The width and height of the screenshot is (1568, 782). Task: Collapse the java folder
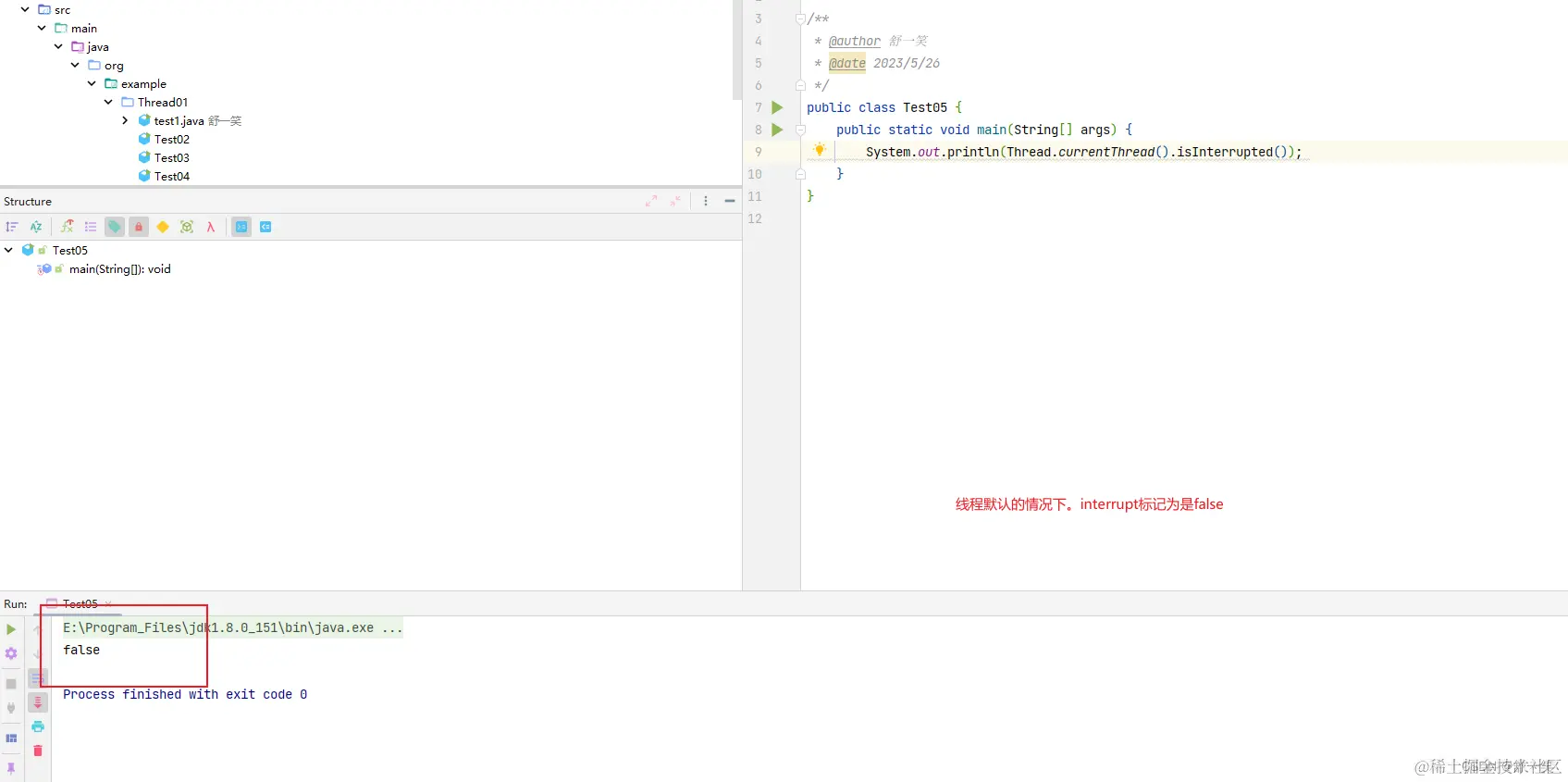click(x=58, y=46)
